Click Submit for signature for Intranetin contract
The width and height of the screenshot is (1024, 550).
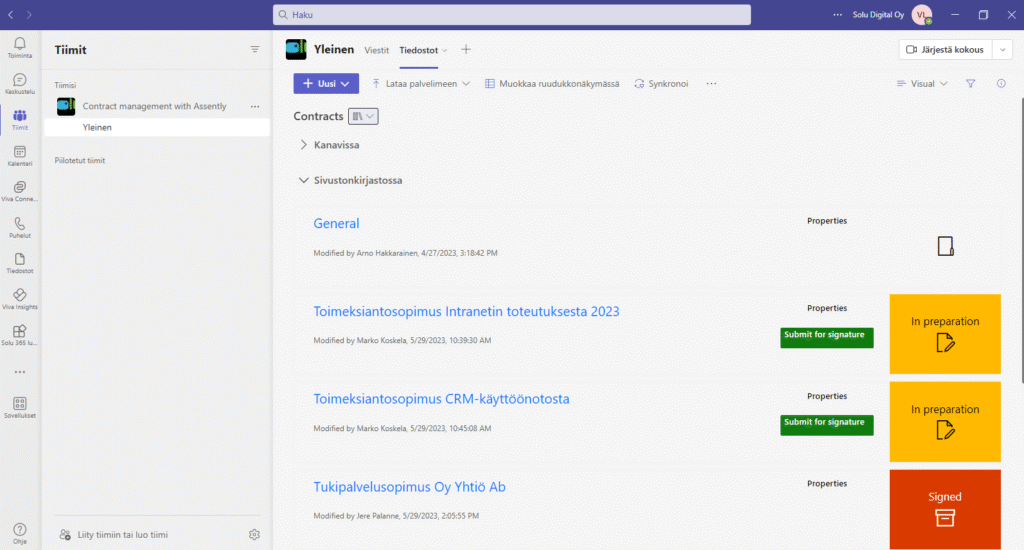coord(826,337)
